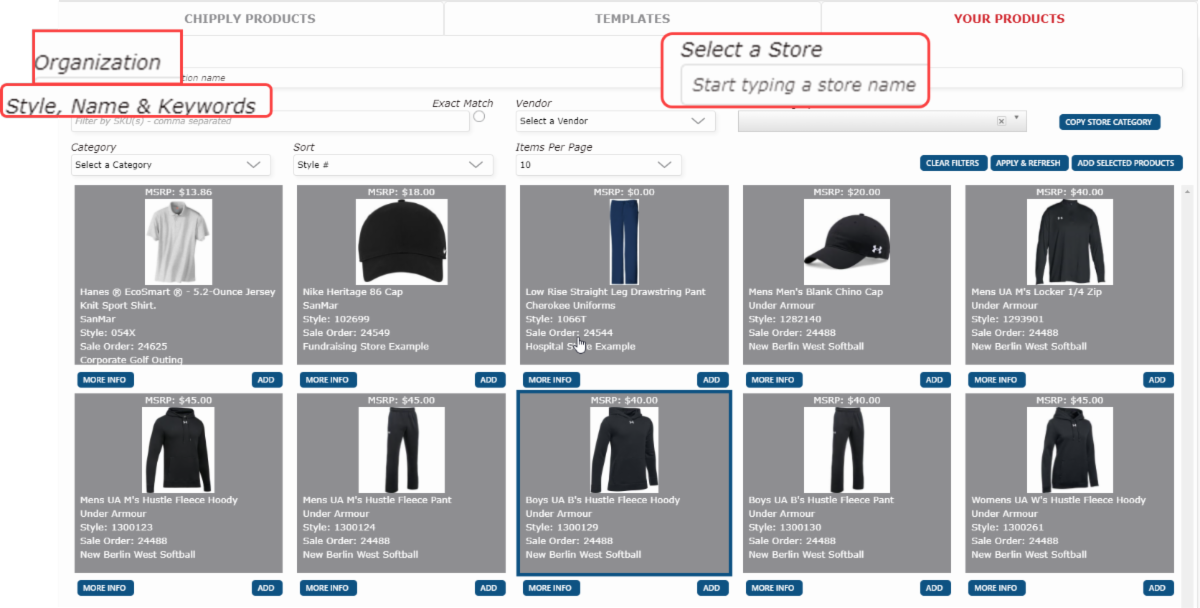Viewport: 1200px width, 608px height.
Task: Select the Low Rise Drawstring Pant image
Action: pos(624,241)
